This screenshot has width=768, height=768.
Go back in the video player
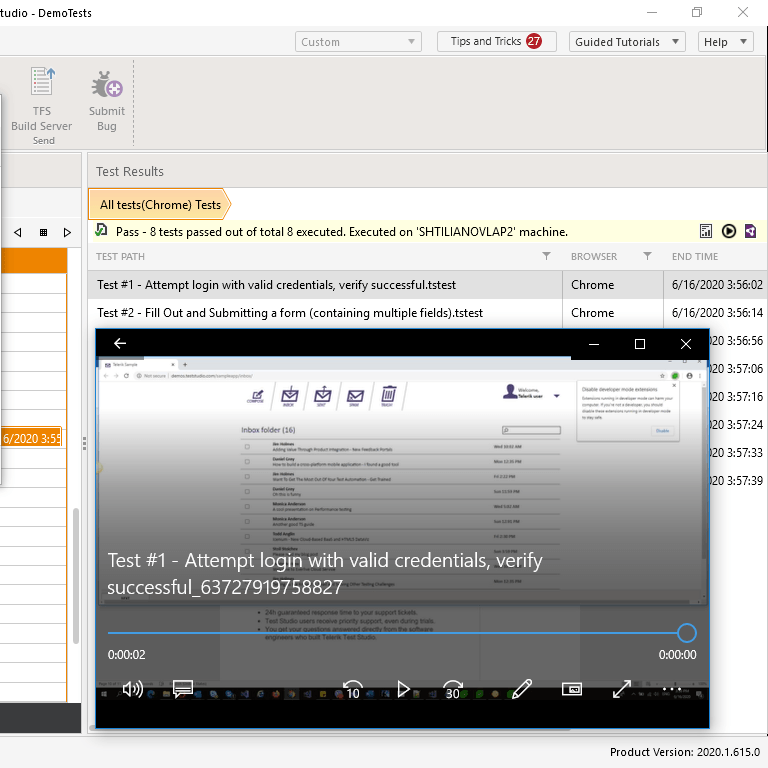pyautogui.click(x=120, y=344)
